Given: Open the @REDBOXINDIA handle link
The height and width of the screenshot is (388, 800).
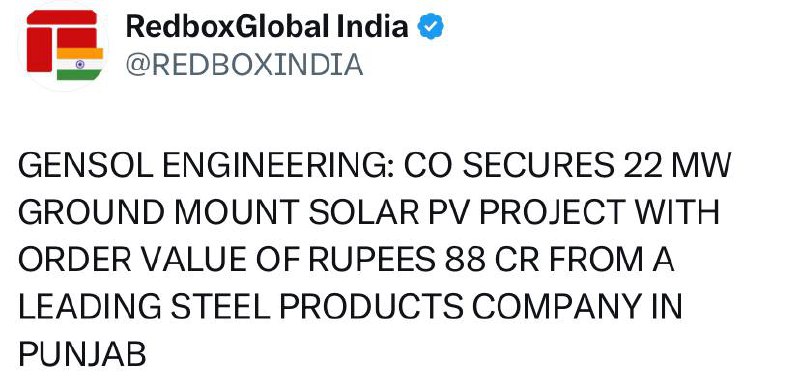Looking at the screenshot, I should 244,65.
